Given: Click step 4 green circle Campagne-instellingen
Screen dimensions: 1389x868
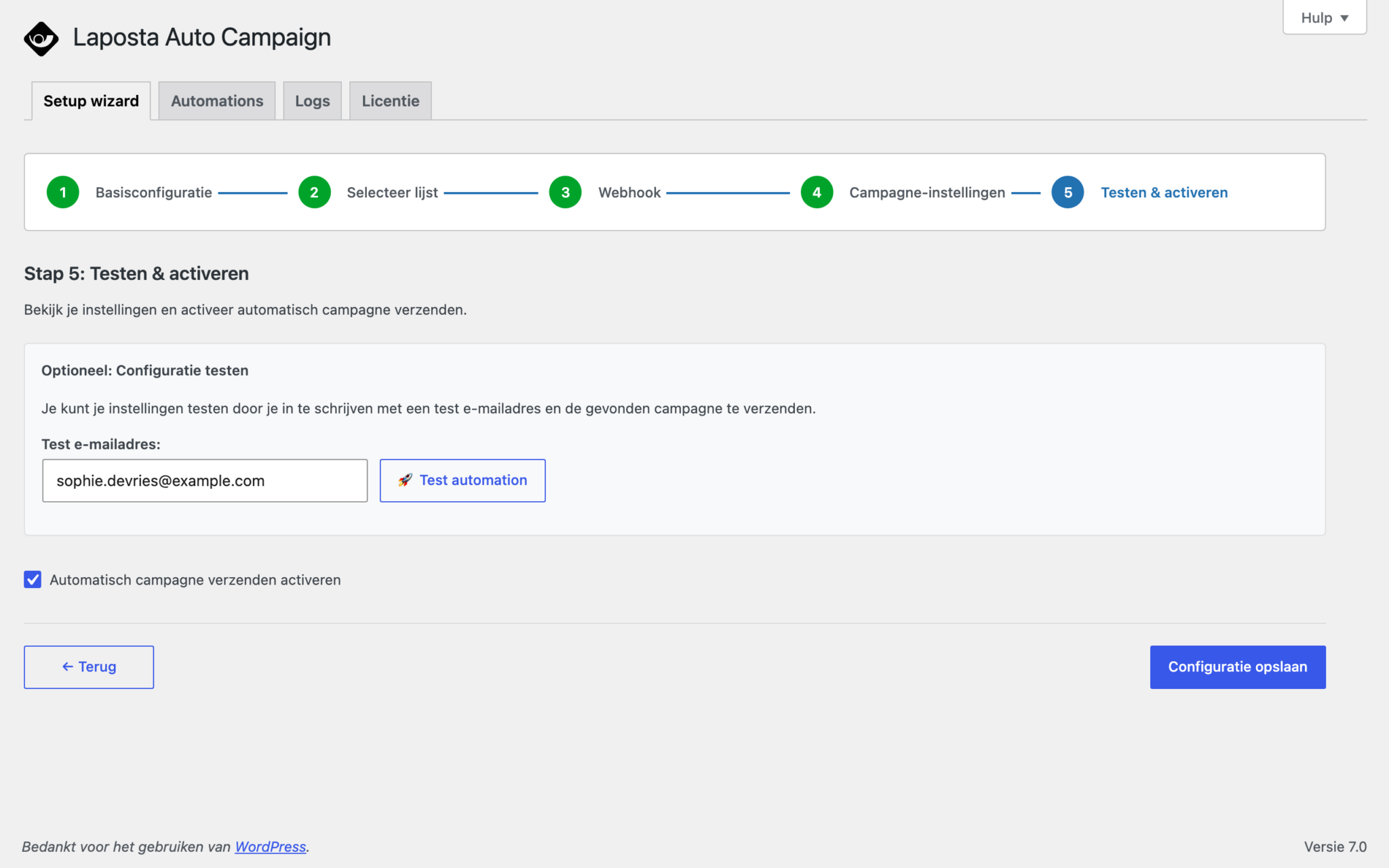Looking at the screenshot, I should [817, 193].
